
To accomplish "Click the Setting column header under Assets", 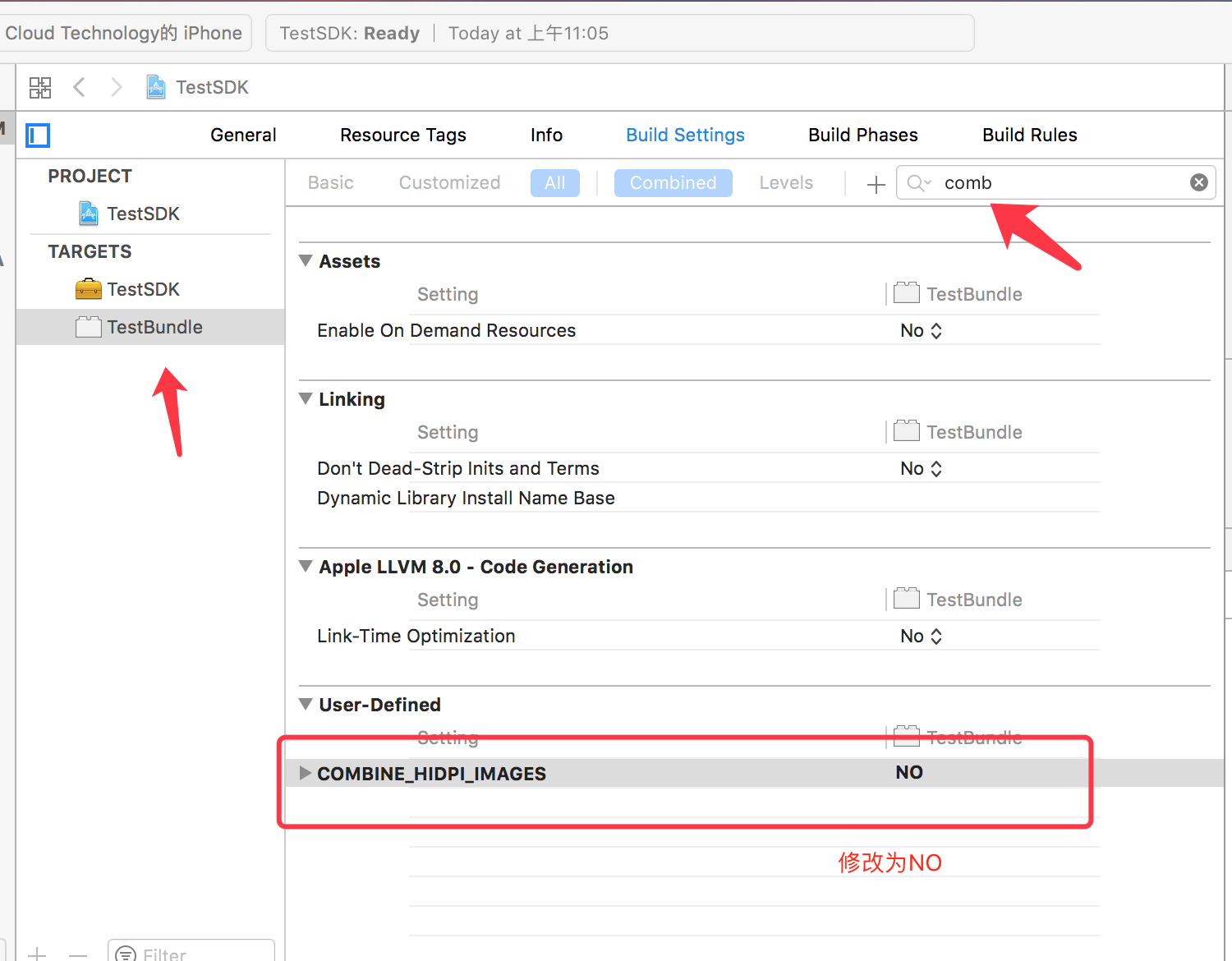I will coord(448,294).
